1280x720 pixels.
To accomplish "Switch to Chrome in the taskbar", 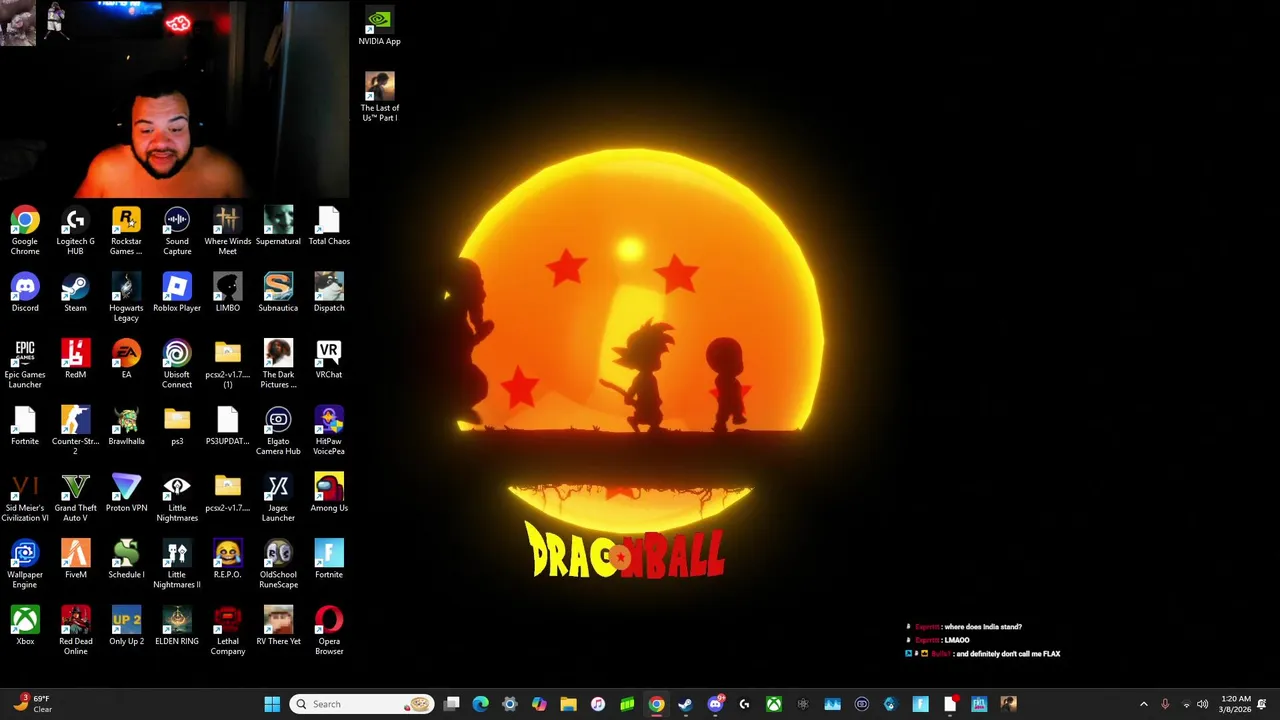I will click(656, 704).
